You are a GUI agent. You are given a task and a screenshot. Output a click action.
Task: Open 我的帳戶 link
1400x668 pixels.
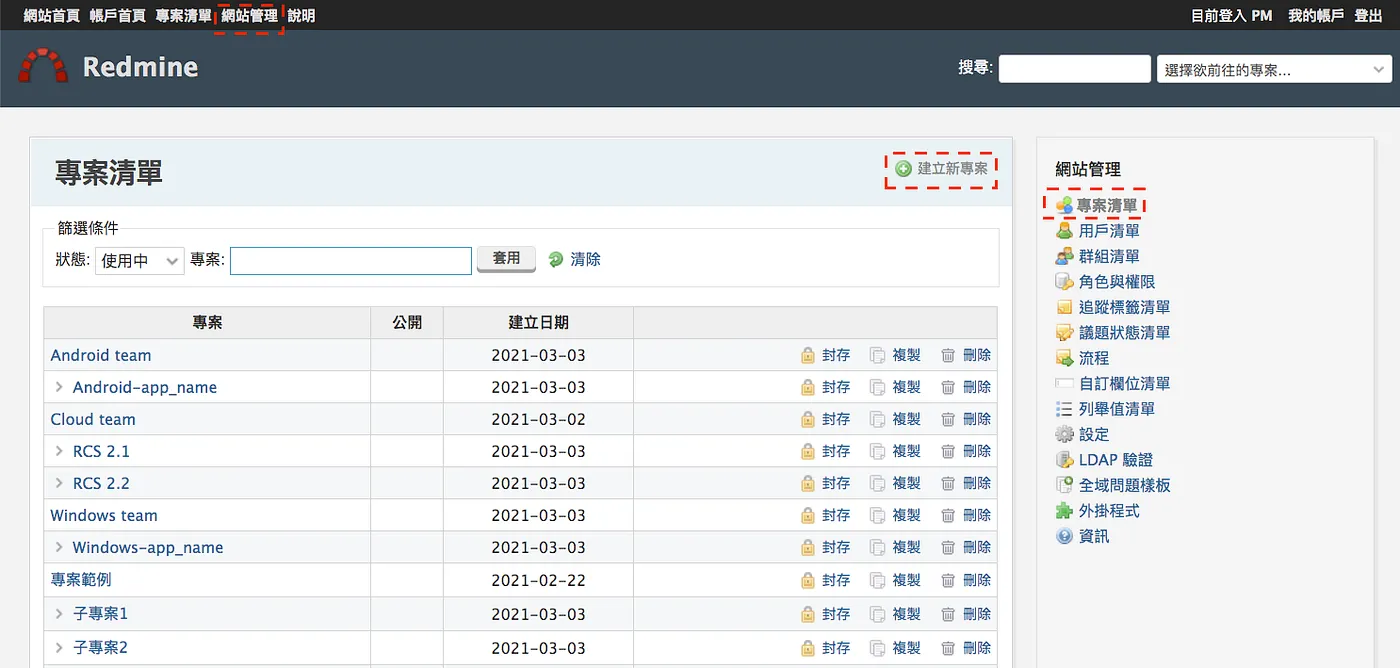click(1316, 16)
